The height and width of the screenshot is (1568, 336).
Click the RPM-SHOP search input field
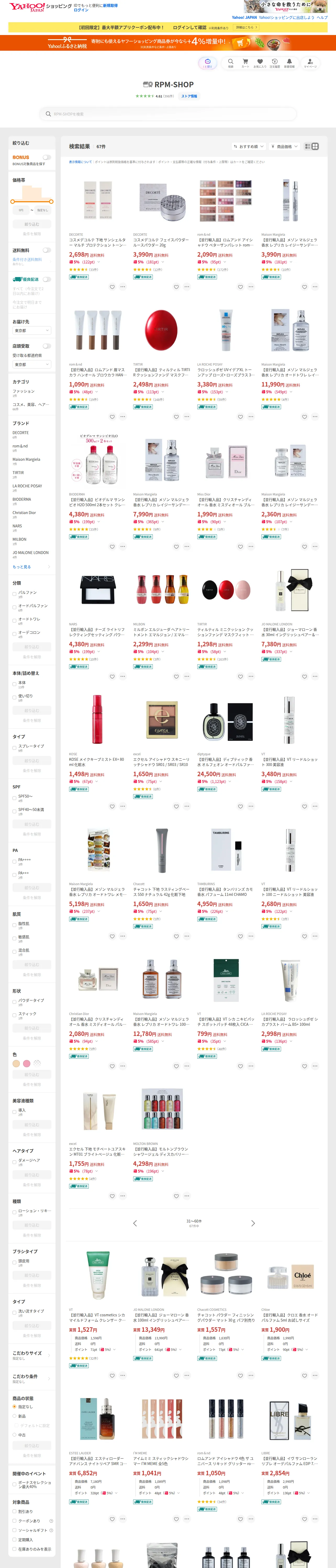168,114
